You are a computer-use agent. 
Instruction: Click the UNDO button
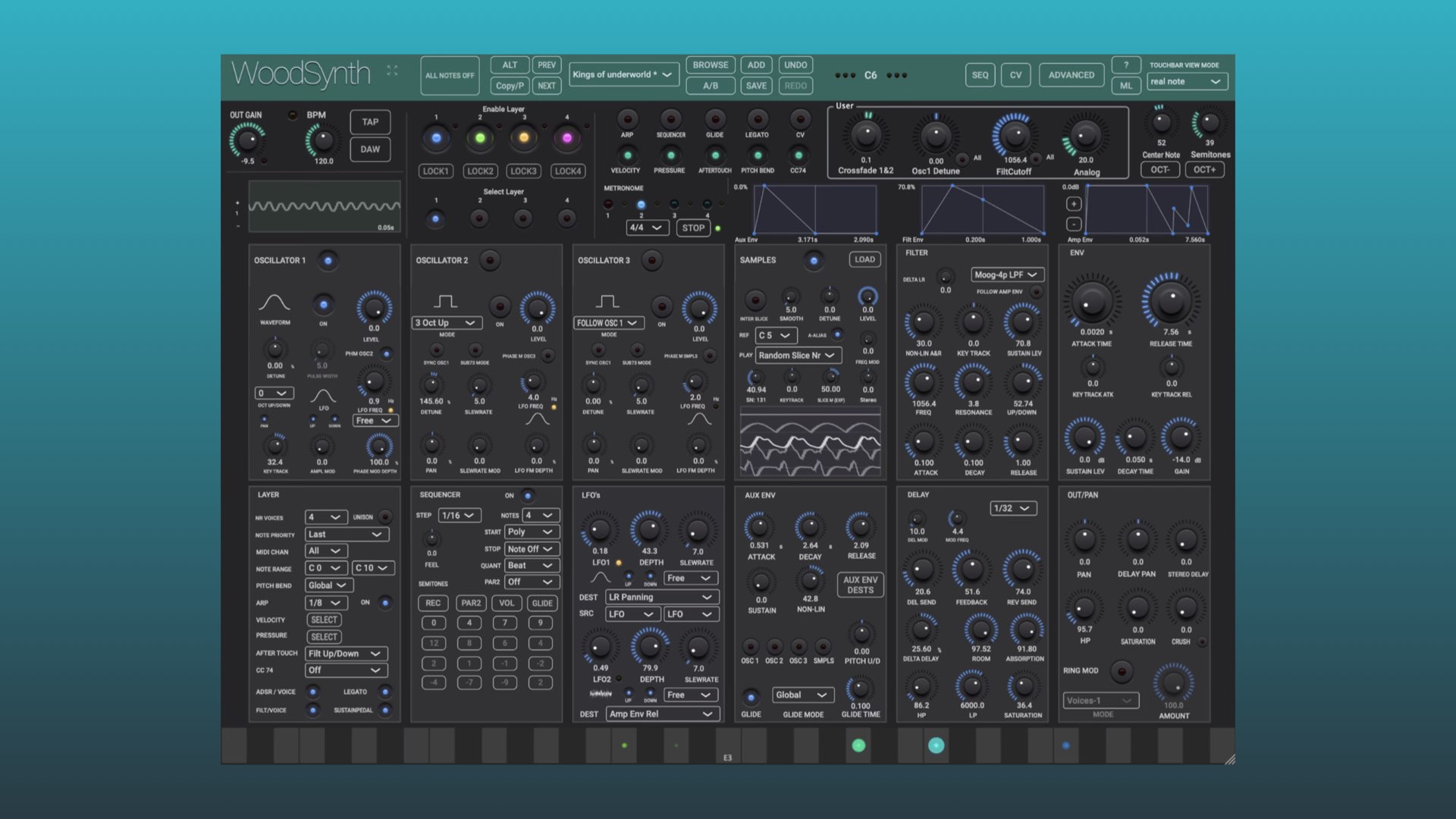click(x=795, y=65)
